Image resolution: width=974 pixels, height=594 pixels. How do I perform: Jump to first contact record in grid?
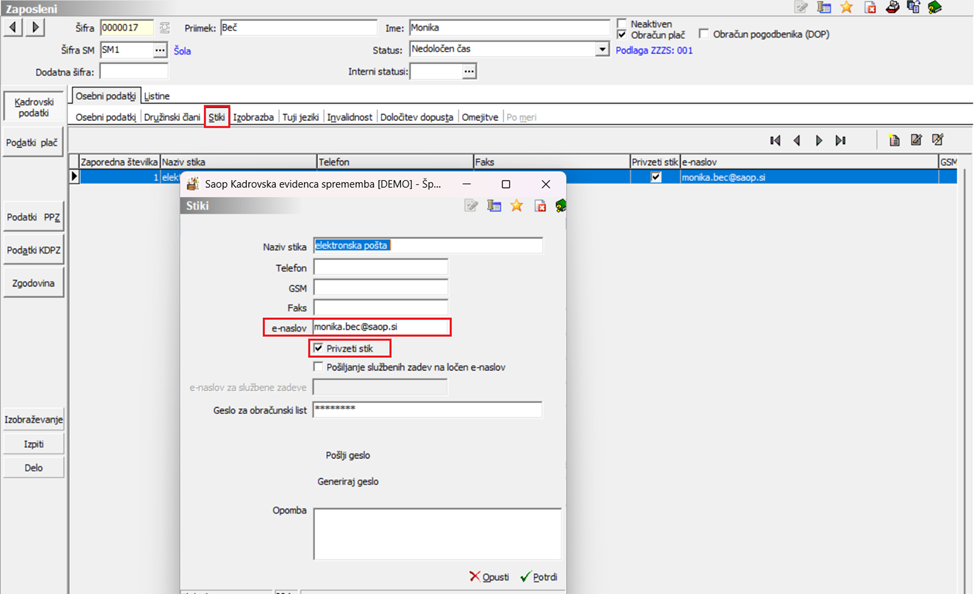pos(775,140)
